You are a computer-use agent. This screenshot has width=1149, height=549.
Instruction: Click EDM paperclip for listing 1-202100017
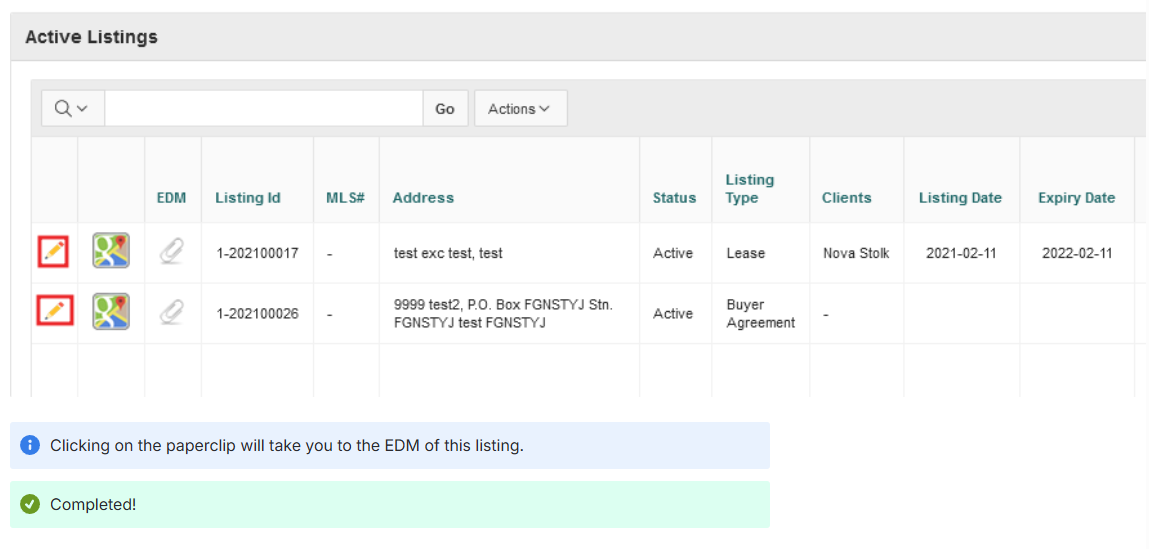point(172,252)
